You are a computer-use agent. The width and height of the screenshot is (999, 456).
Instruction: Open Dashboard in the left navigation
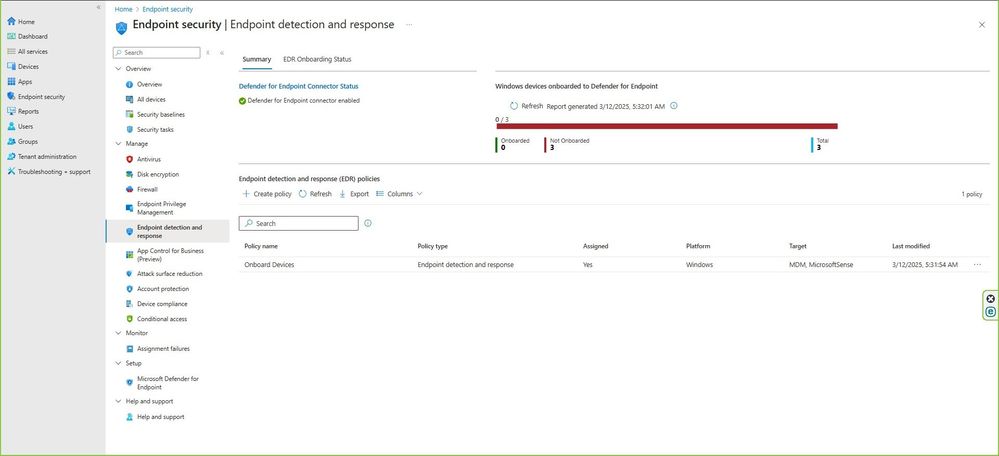(x=27, y=36)
